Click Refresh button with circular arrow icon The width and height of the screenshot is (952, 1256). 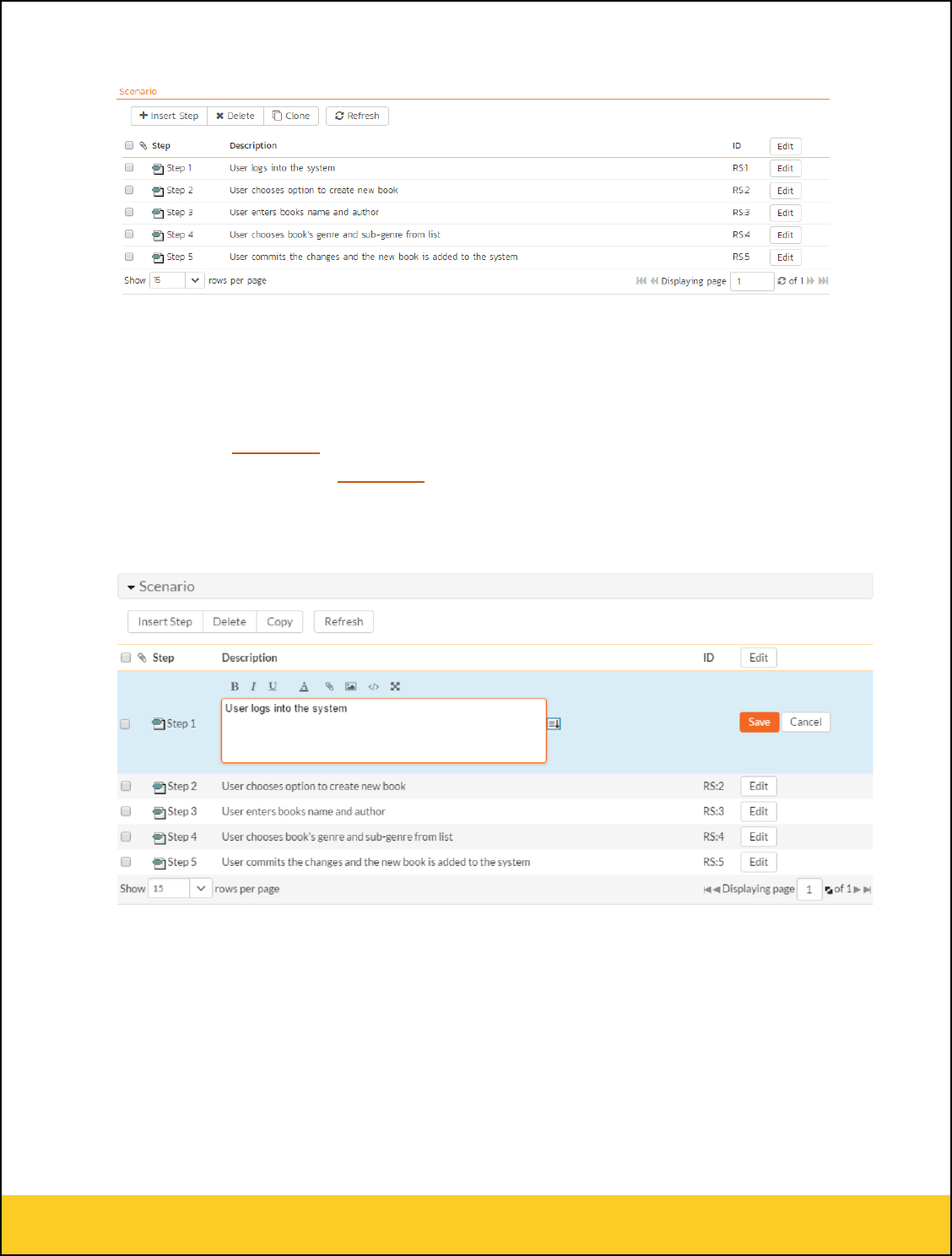(357, 116)
